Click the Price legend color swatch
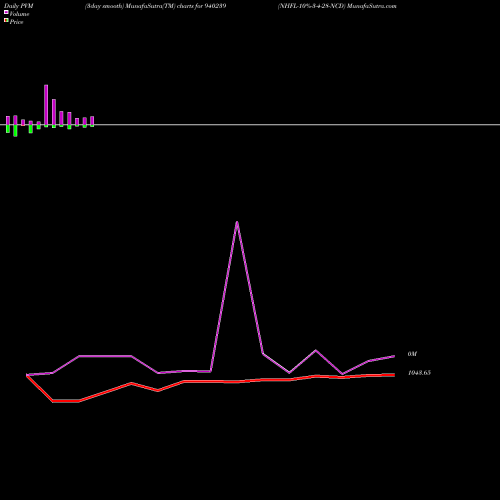 6,20
